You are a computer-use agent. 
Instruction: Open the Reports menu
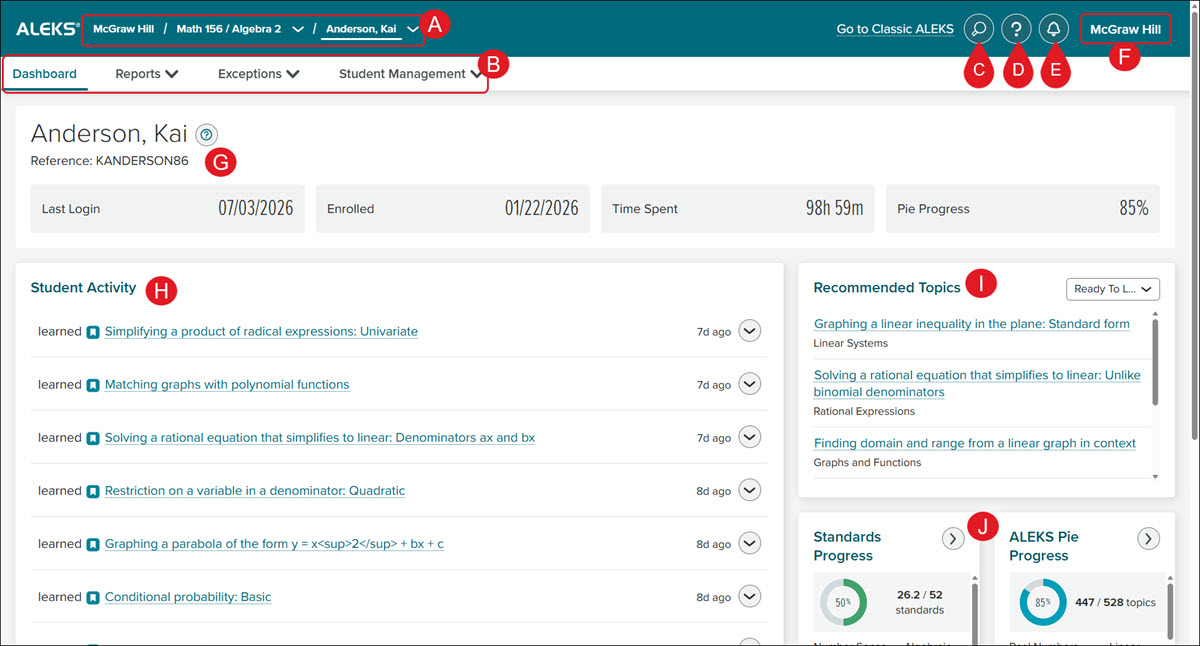click(x=147, y=74)
